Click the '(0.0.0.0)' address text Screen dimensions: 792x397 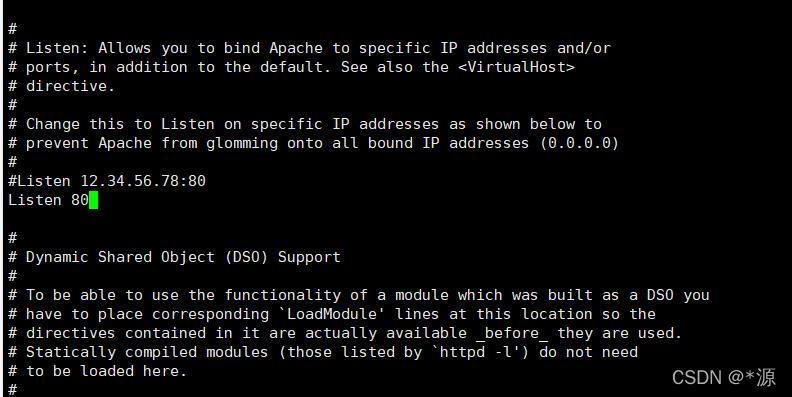[x=579, y=143]
